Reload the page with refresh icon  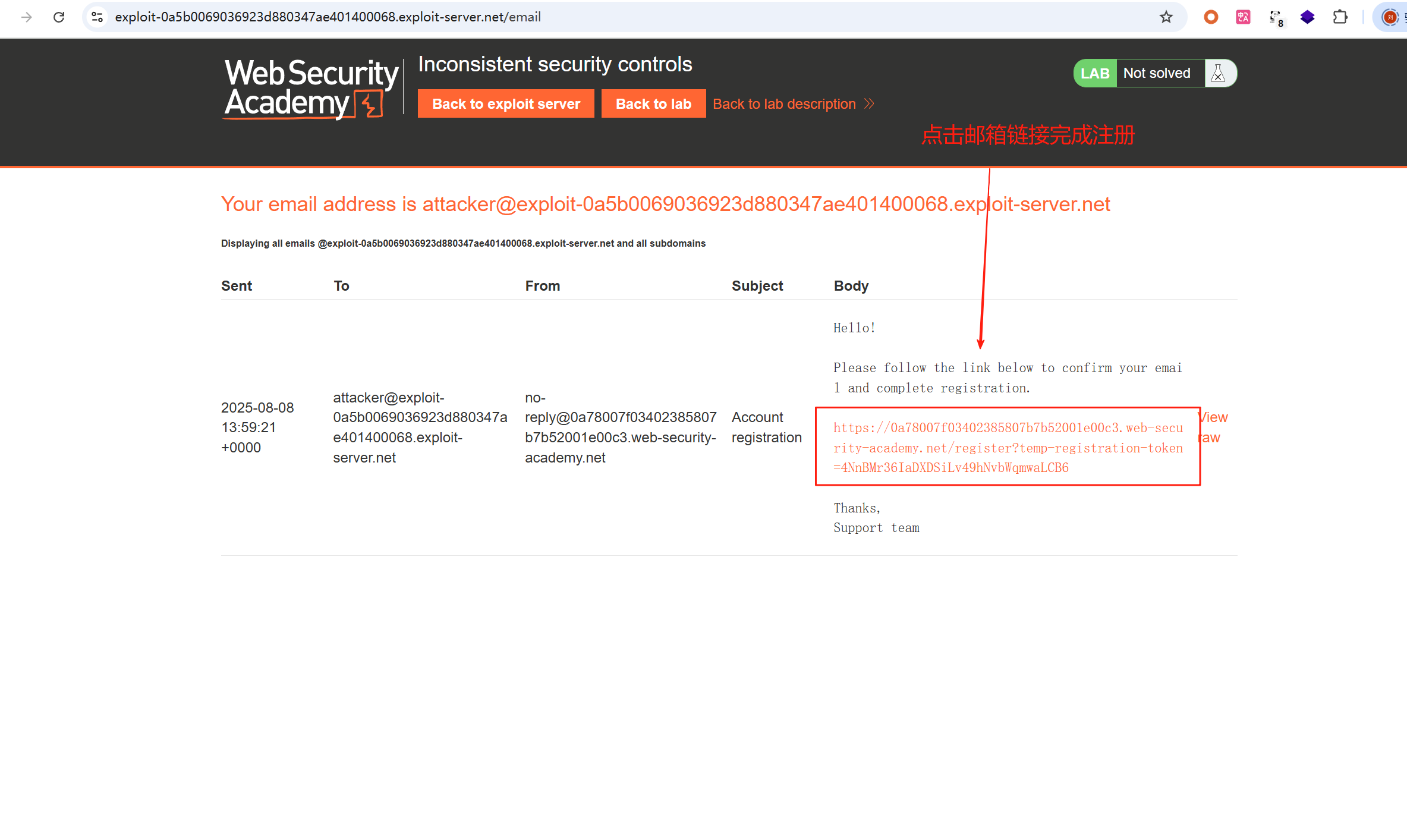[59, 17]
